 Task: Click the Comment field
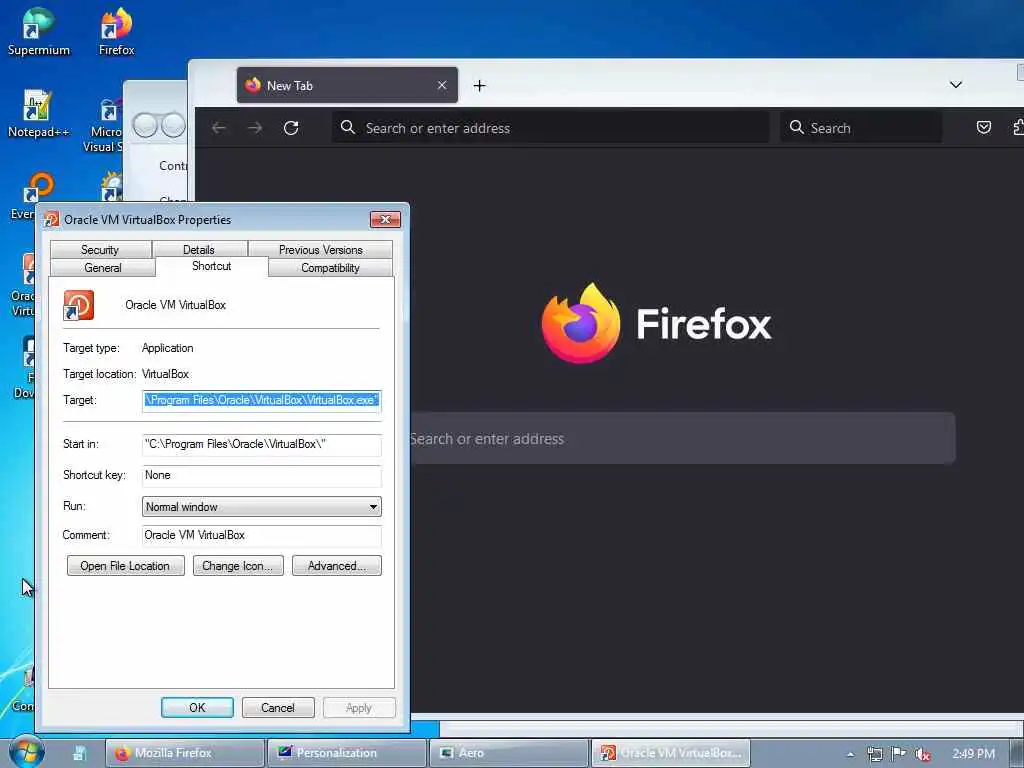(261, 535)
